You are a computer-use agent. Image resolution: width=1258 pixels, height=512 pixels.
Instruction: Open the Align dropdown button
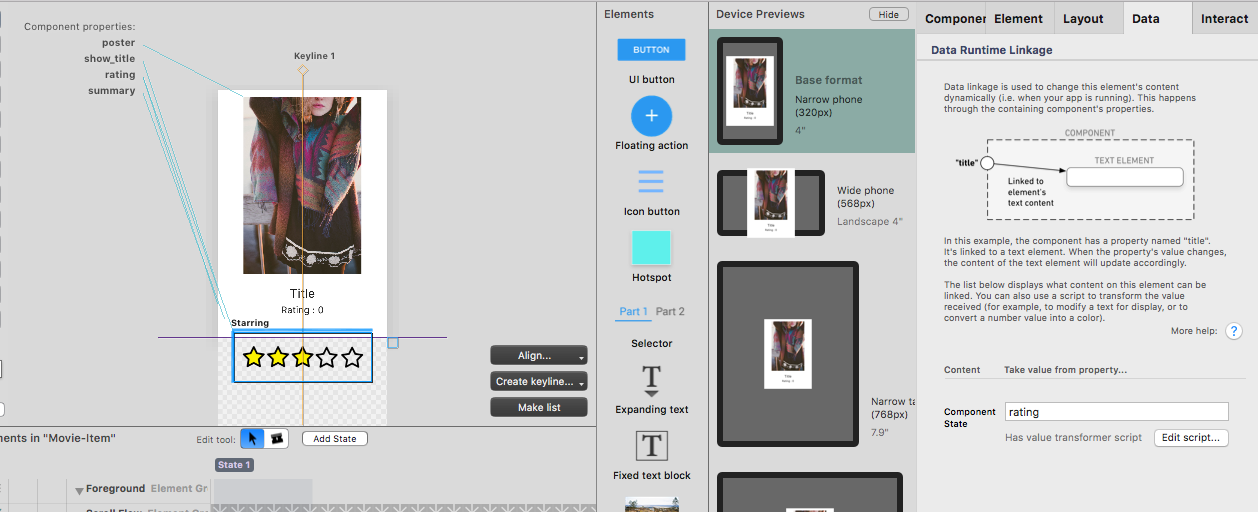pyautogui.click(x=539, y=355)
